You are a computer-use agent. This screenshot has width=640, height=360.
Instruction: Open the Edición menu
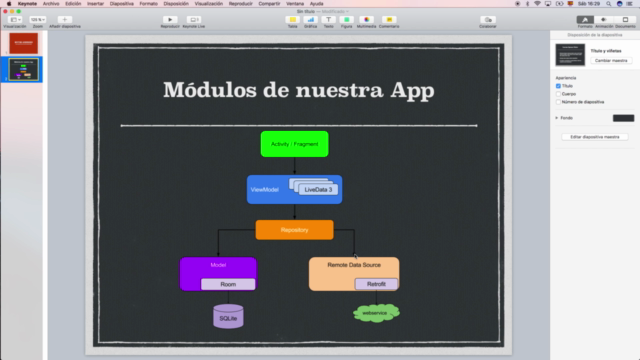click(73, 4)
